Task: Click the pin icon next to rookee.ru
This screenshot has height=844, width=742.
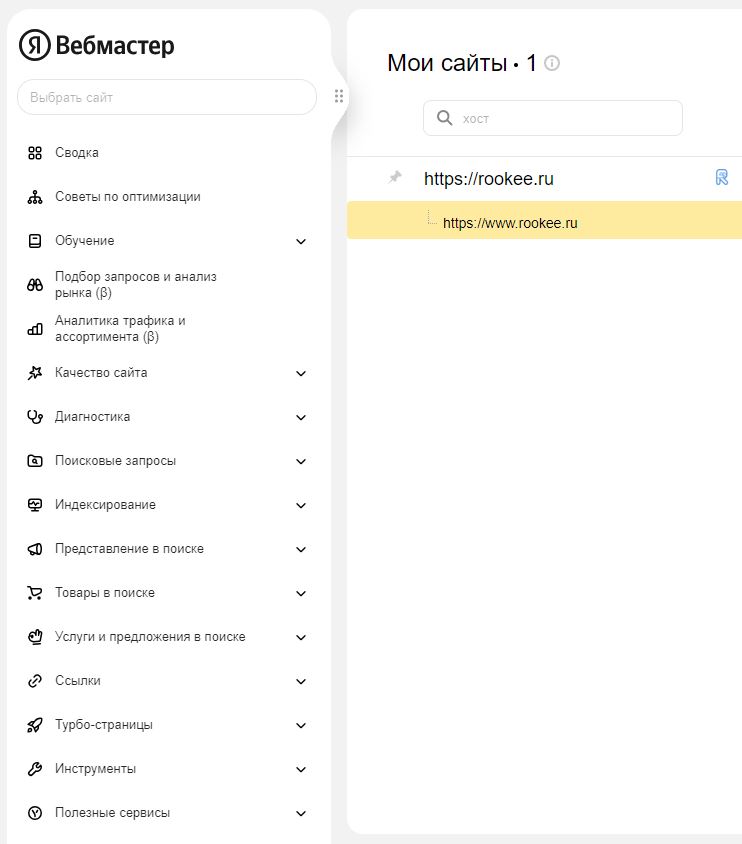Action: tap(395, 178)
